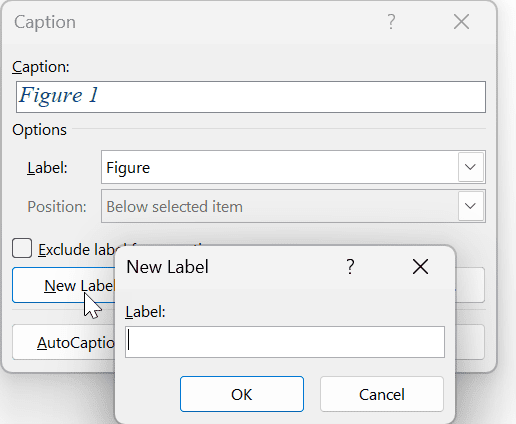The image size is (516, 424).
Task: Click the New Label dialog title text
Action: click(167, 267)
